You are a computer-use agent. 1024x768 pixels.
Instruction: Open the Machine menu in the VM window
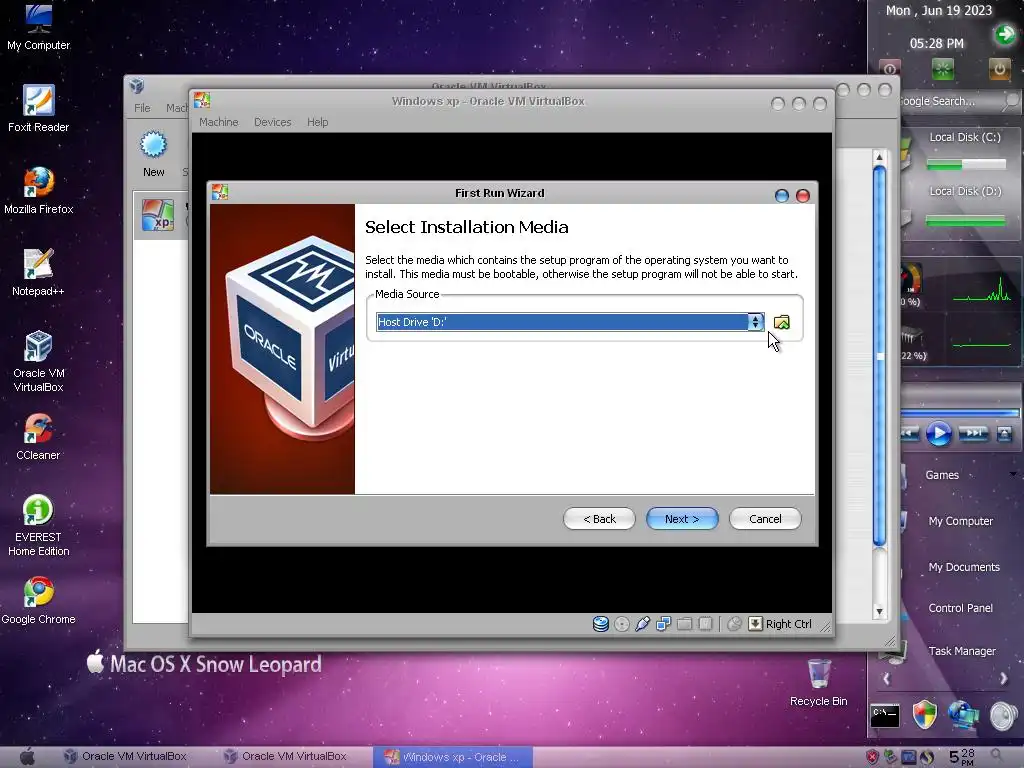pos(219,122)
